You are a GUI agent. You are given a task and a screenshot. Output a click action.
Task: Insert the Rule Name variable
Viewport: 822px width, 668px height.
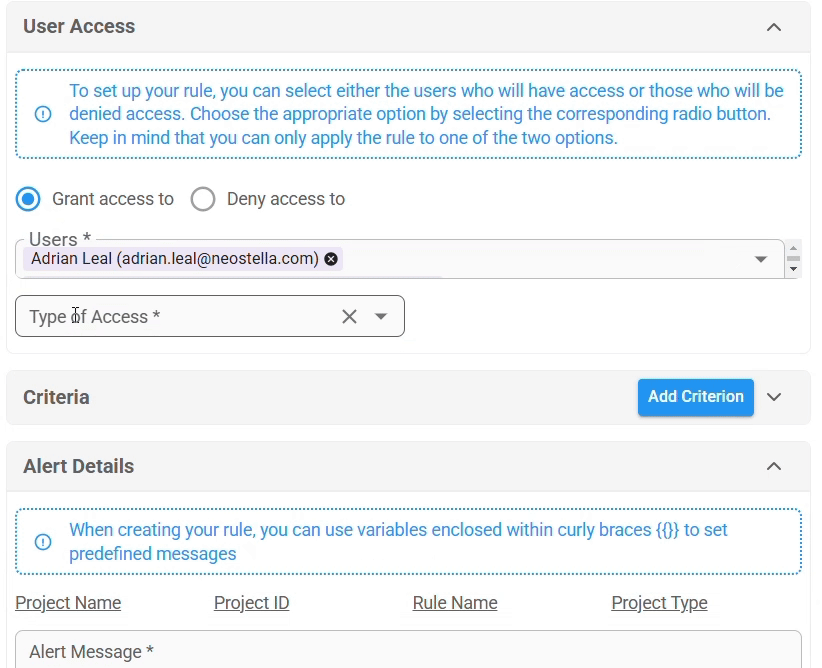(x=455, y=603)
